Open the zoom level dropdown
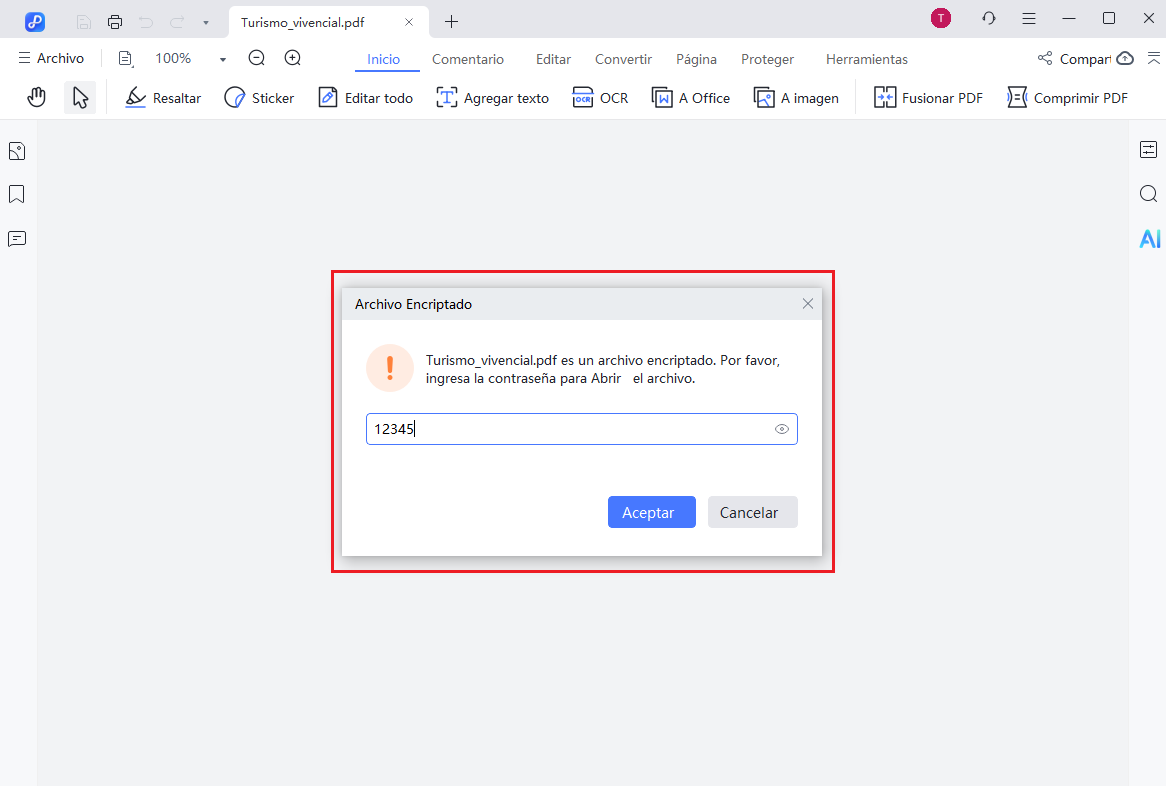This screenshot has height=786, width=1166. [222, 58]
